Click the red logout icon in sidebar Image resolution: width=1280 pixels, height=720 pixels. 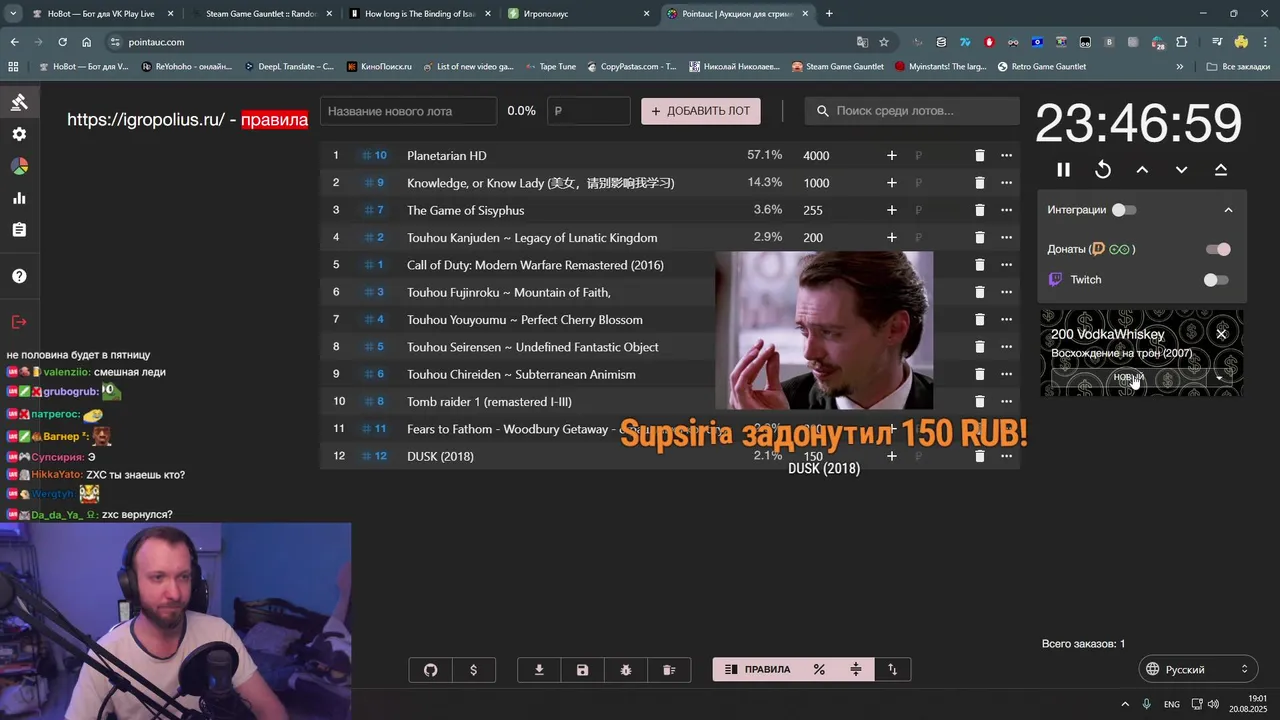point(19,321)
